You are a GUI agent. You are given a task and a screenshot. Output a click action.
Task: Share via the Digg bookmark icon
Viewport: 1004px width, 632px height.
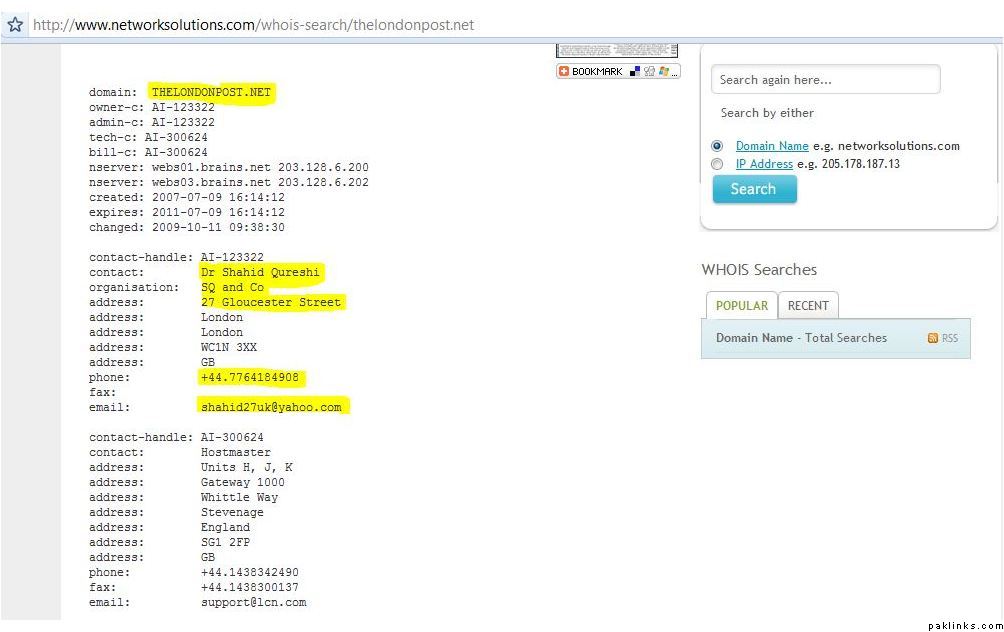click(649, 72)
